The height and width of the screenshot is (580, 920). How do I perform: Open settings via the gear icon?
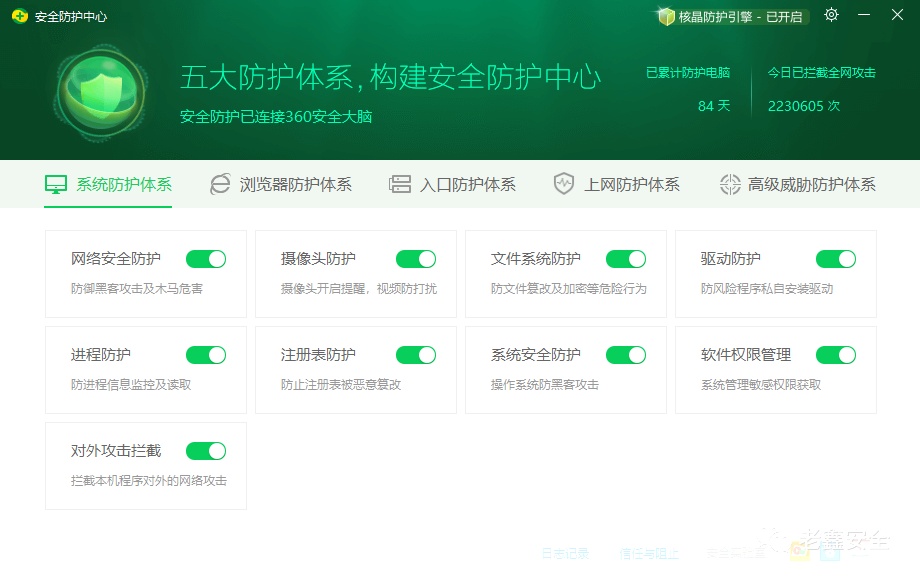point(831,15)
